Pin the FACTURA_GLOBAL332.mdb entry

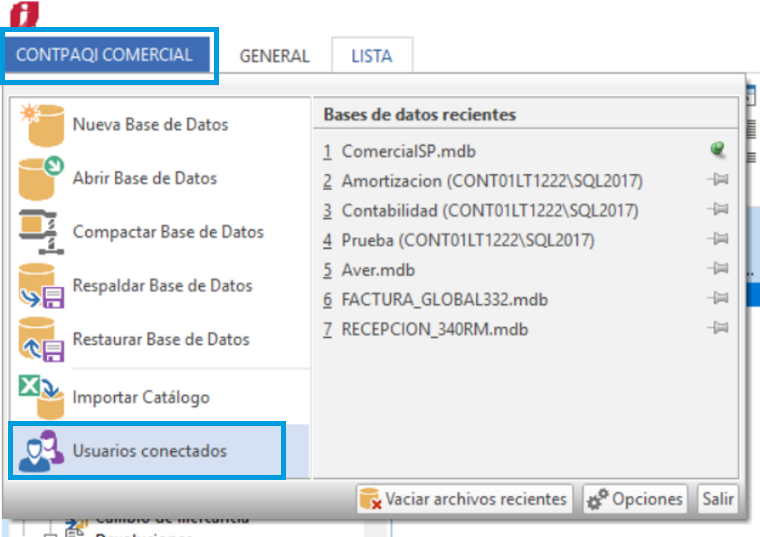tap(718, 298)
